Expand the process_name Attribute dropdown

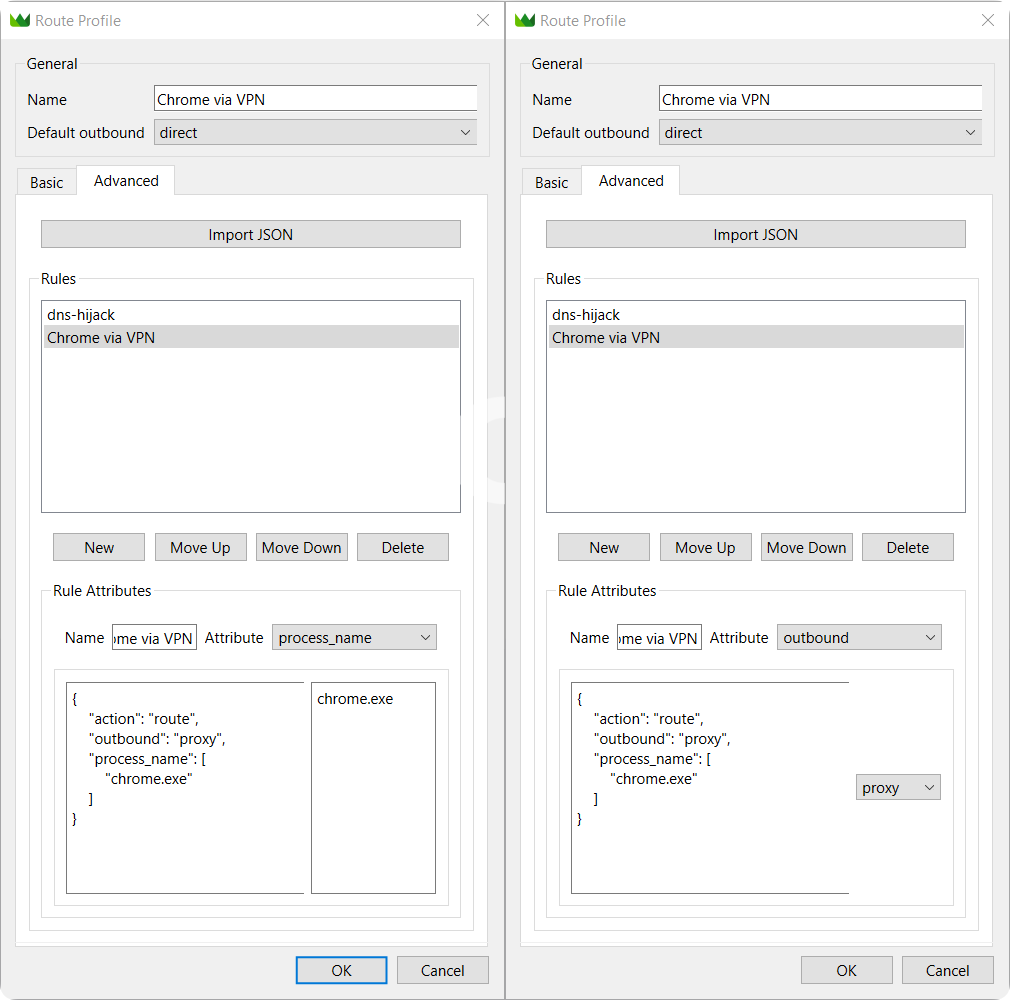click(x=354, y=638)
